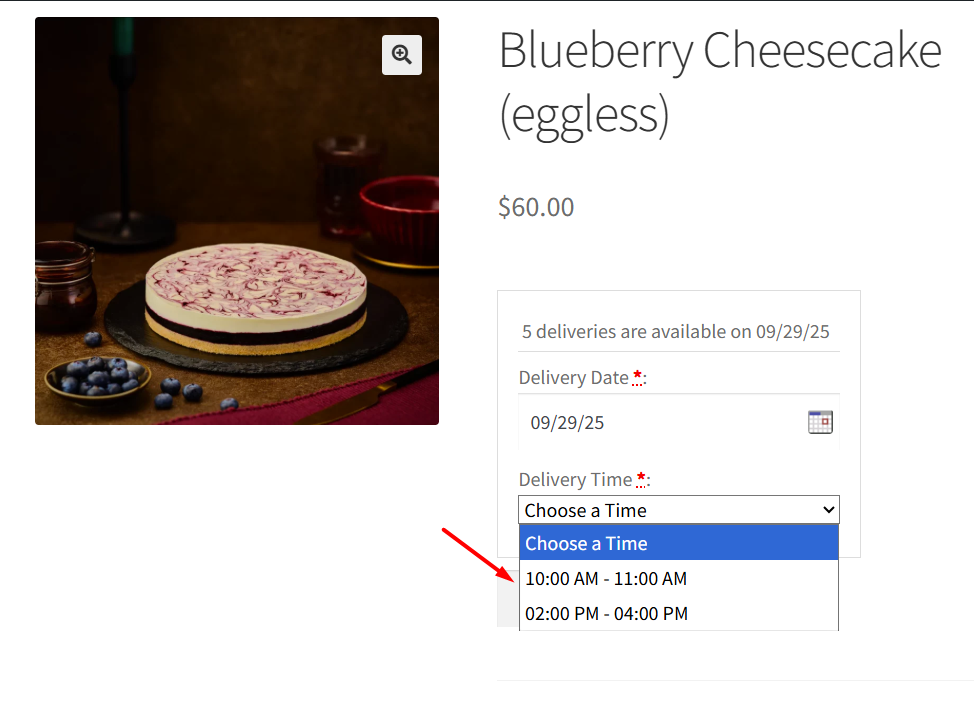Click the Delivery Date field showing 09/29/25

[660, 422]
